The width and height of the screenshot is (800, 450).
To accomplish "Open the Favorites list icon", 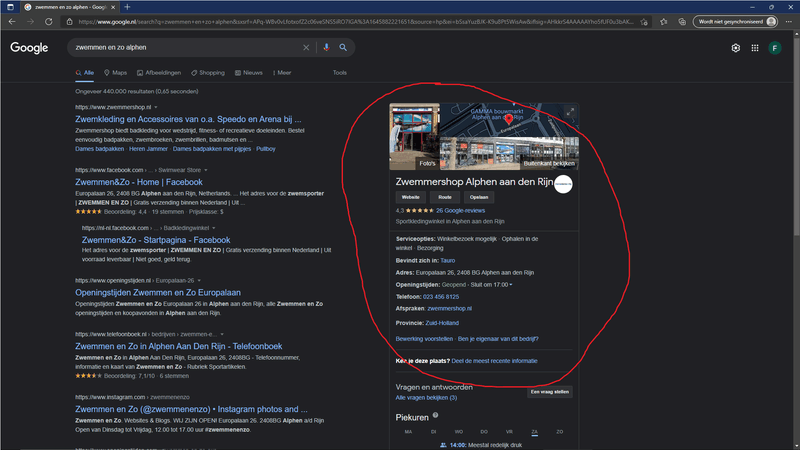I will [x=663, y=22].
